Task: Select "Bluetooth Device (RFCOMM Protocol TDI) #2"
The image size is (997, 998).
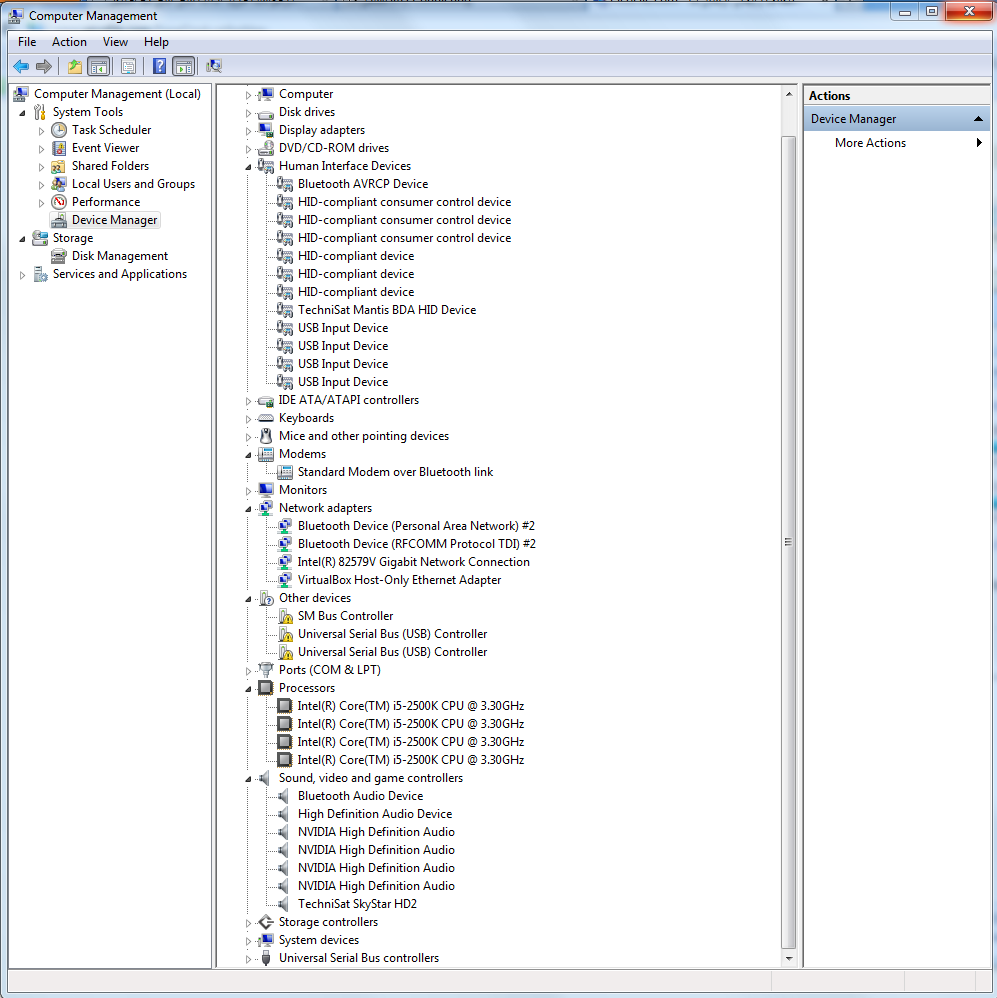Action: [417, 544]
